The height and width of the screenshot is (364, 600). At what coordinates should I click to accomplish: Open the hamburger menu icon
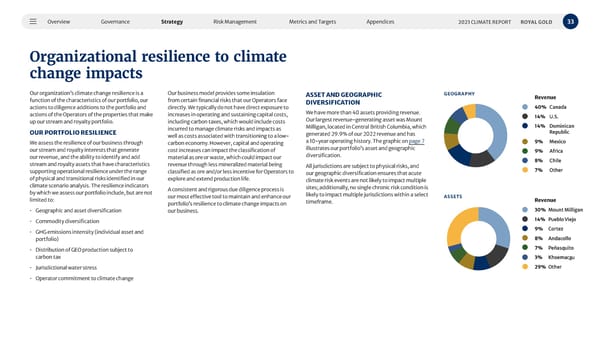pos(33,21)
